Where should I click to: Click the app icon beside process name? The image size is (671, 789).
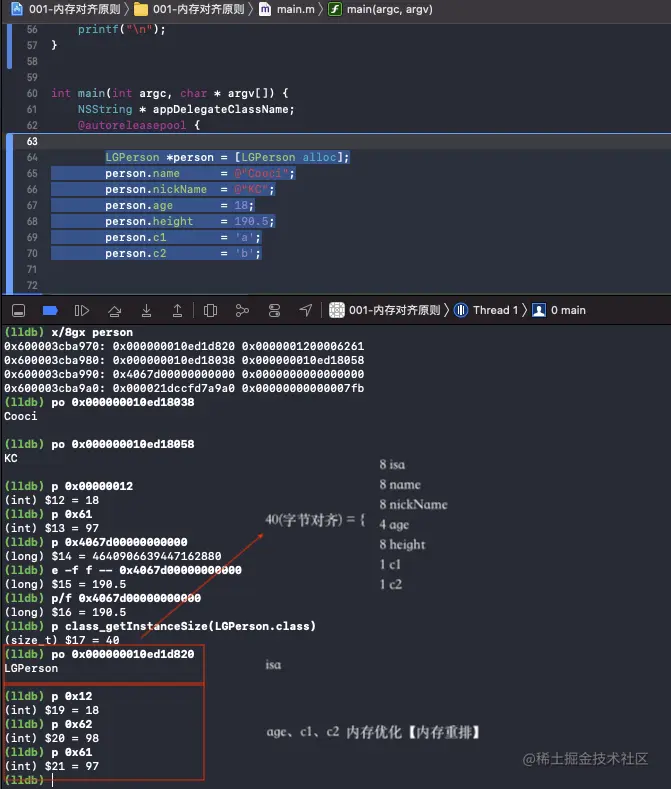pyautogui.click(x=337, y=310)
